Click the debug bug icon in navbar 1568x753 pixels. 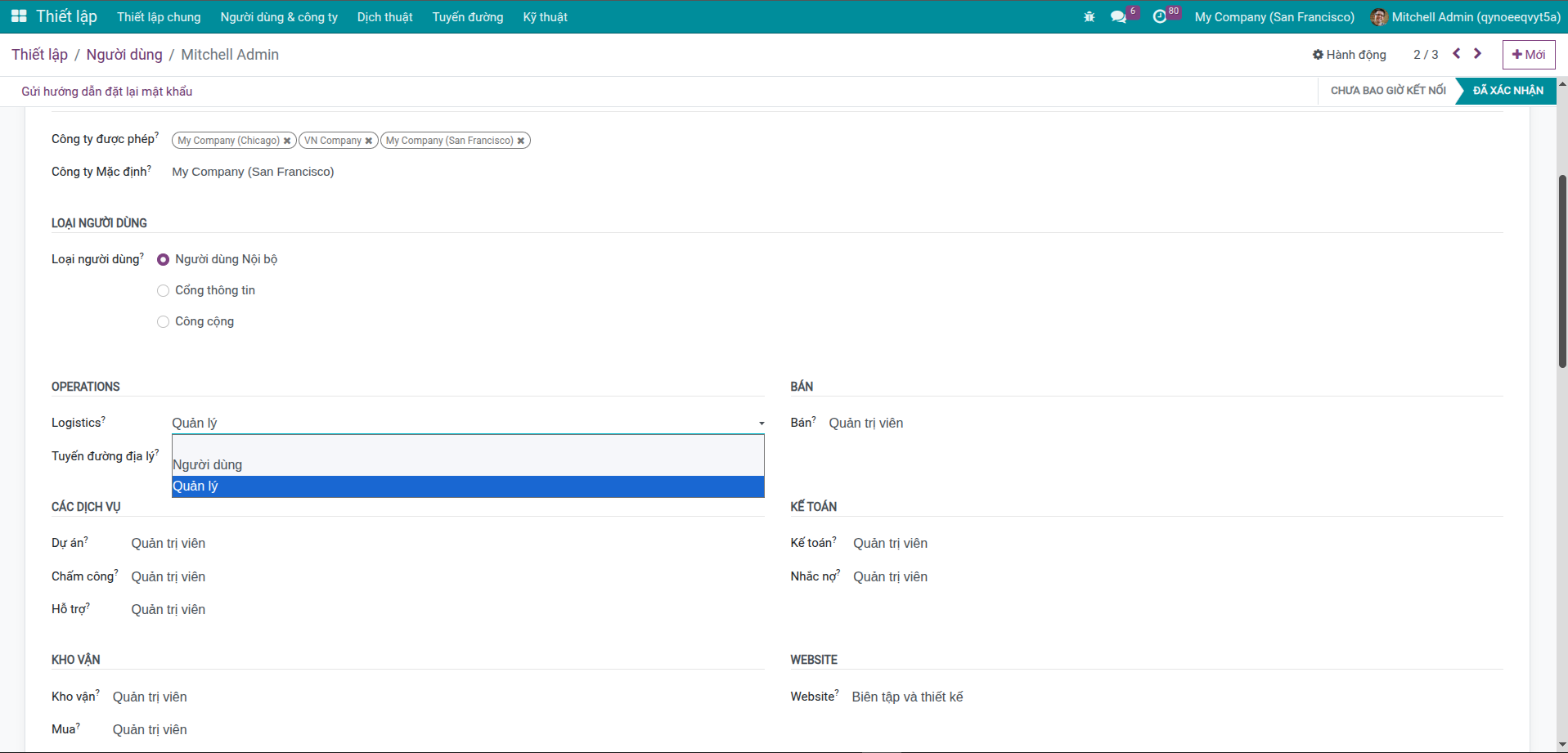coord(1089,17)
